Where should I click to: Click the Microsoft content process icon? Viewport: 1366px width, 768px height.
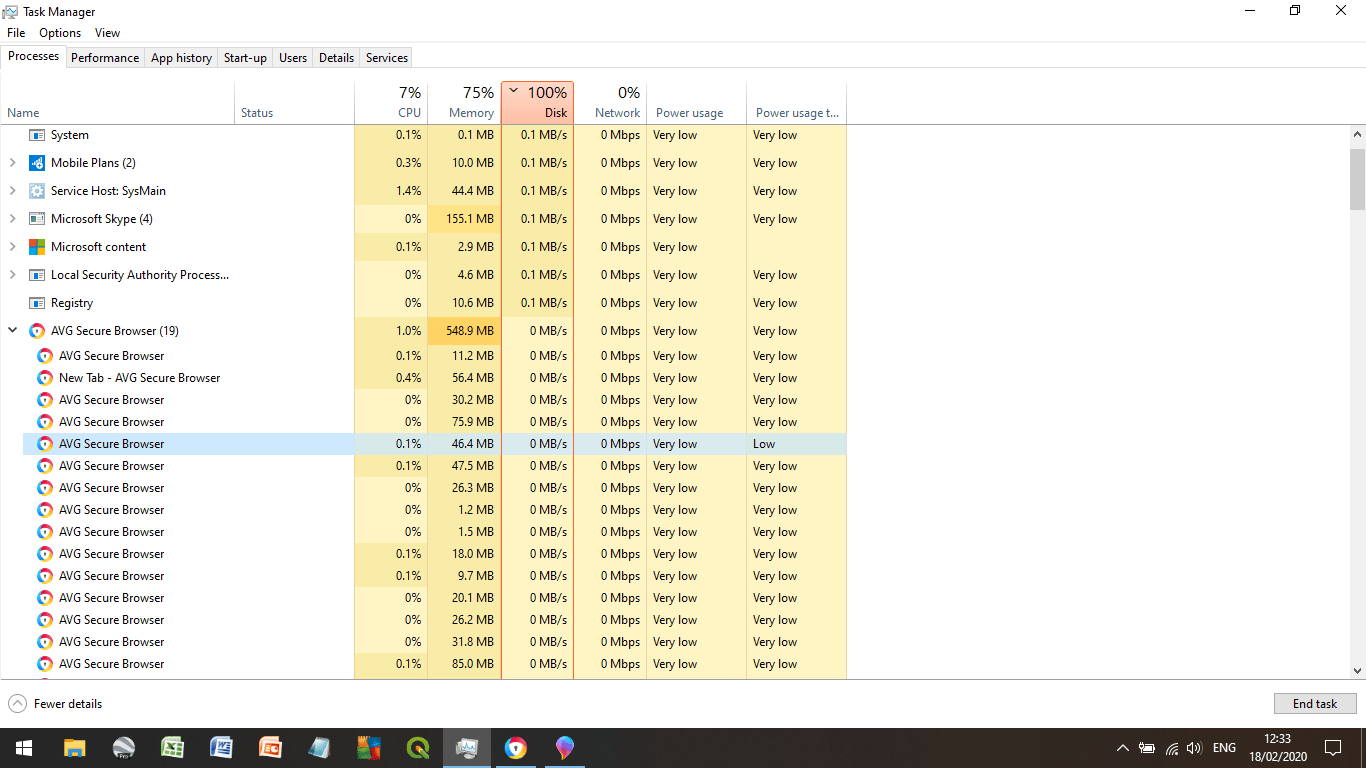(x=37, y=246)
